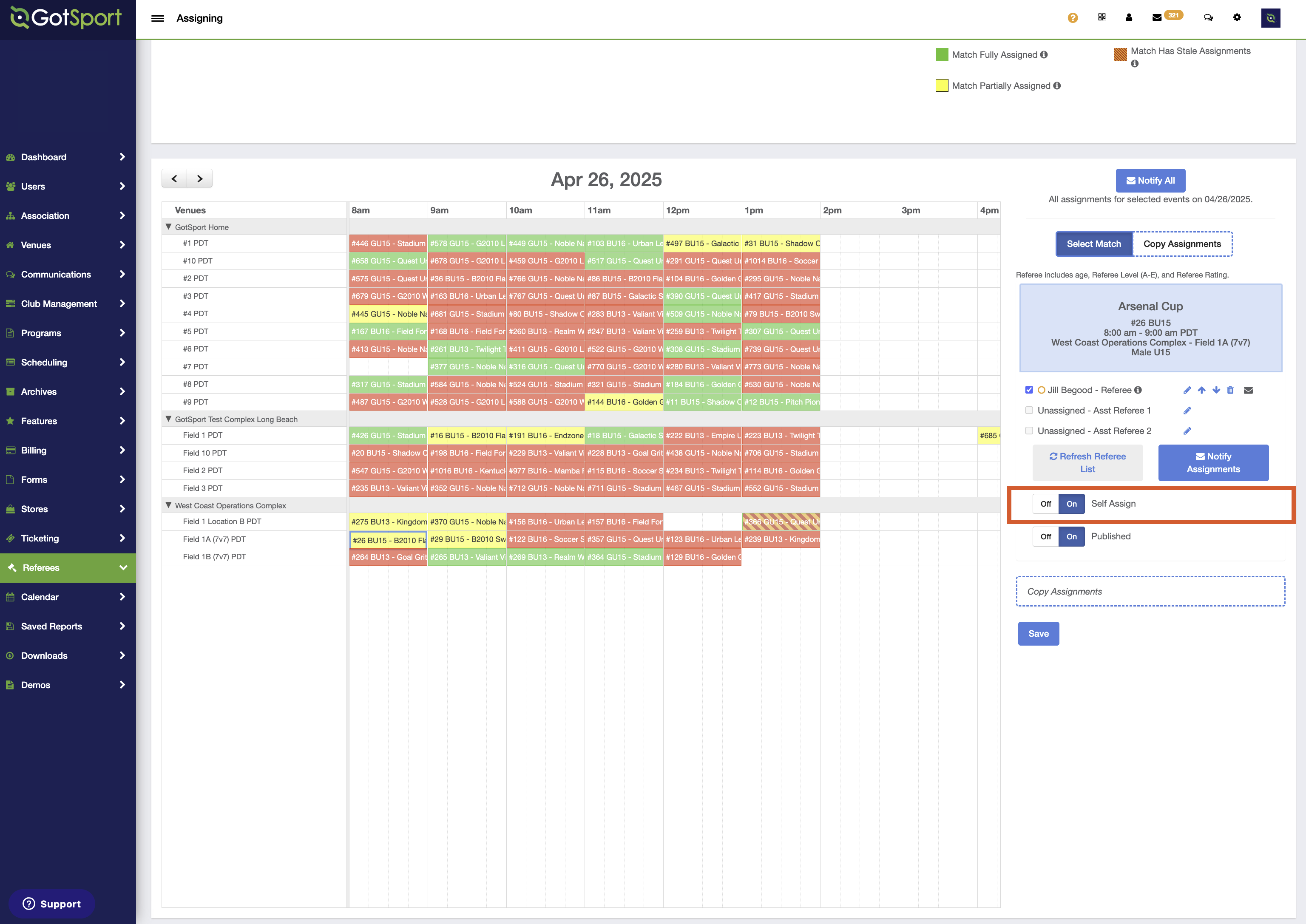Collapse Referees sidebar chevron

pos(123,568)
